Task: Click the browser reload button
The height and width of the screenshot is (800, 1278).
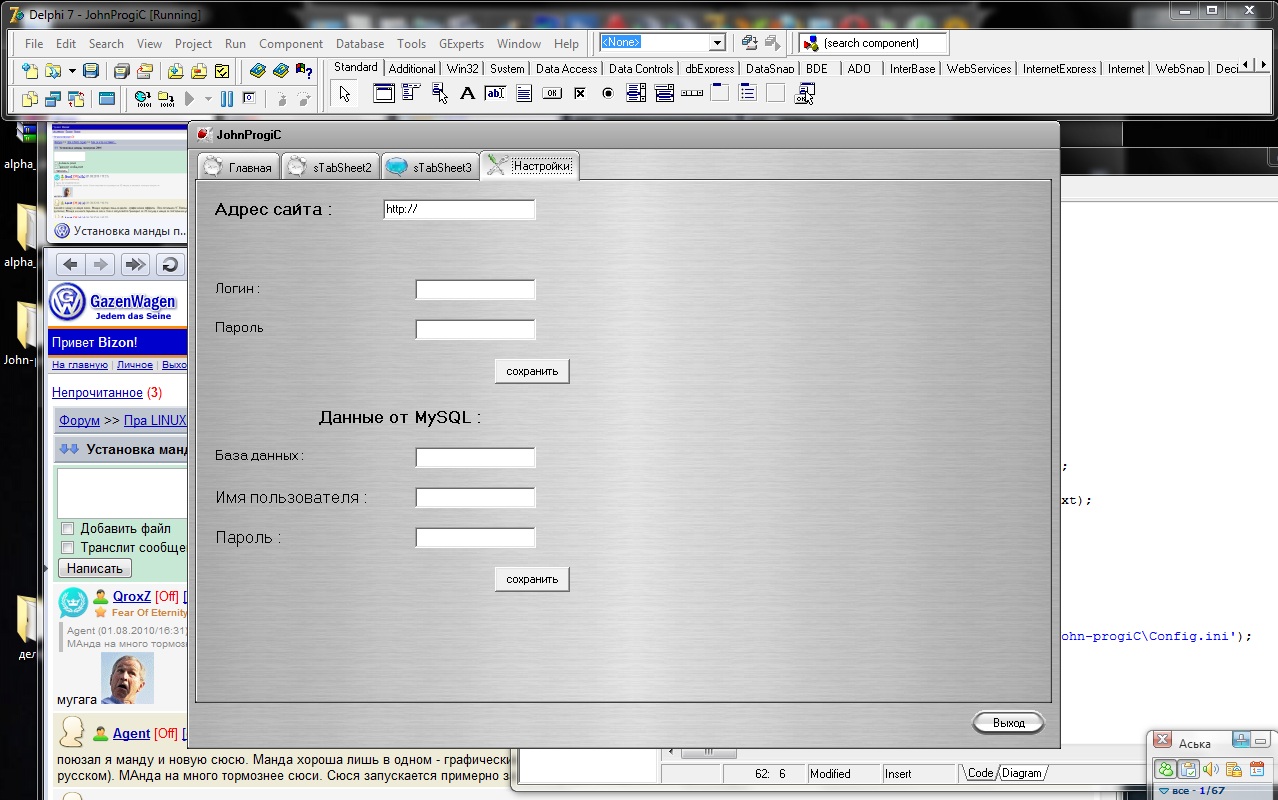Action: point(170,264)
